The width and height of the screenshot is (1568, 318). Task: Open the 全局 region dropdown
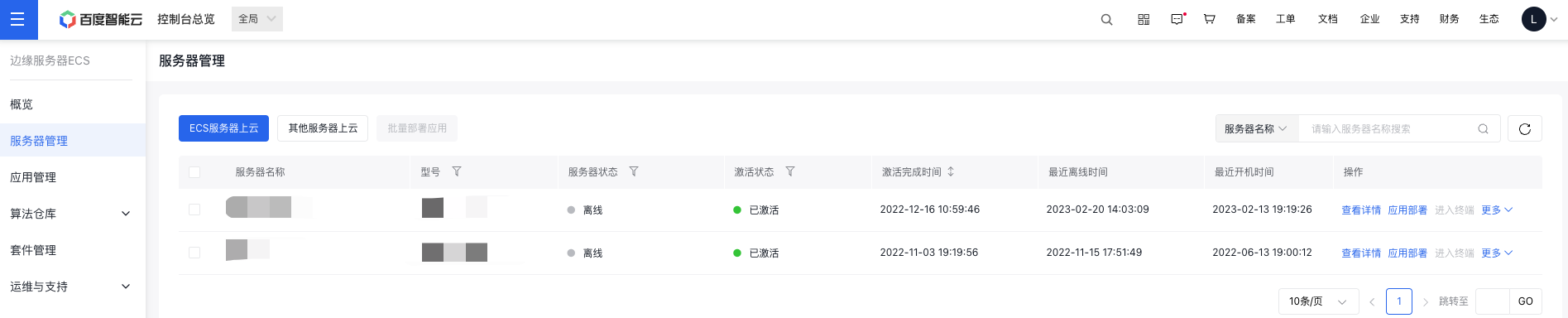[257, 19]
